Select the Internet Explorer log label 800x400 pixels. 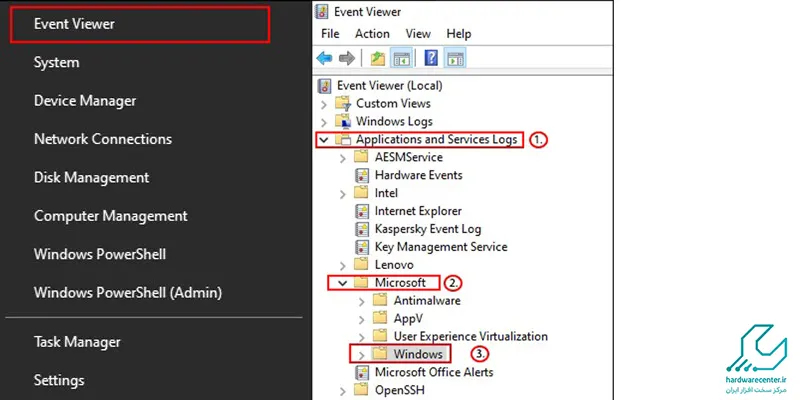[418, 211]
